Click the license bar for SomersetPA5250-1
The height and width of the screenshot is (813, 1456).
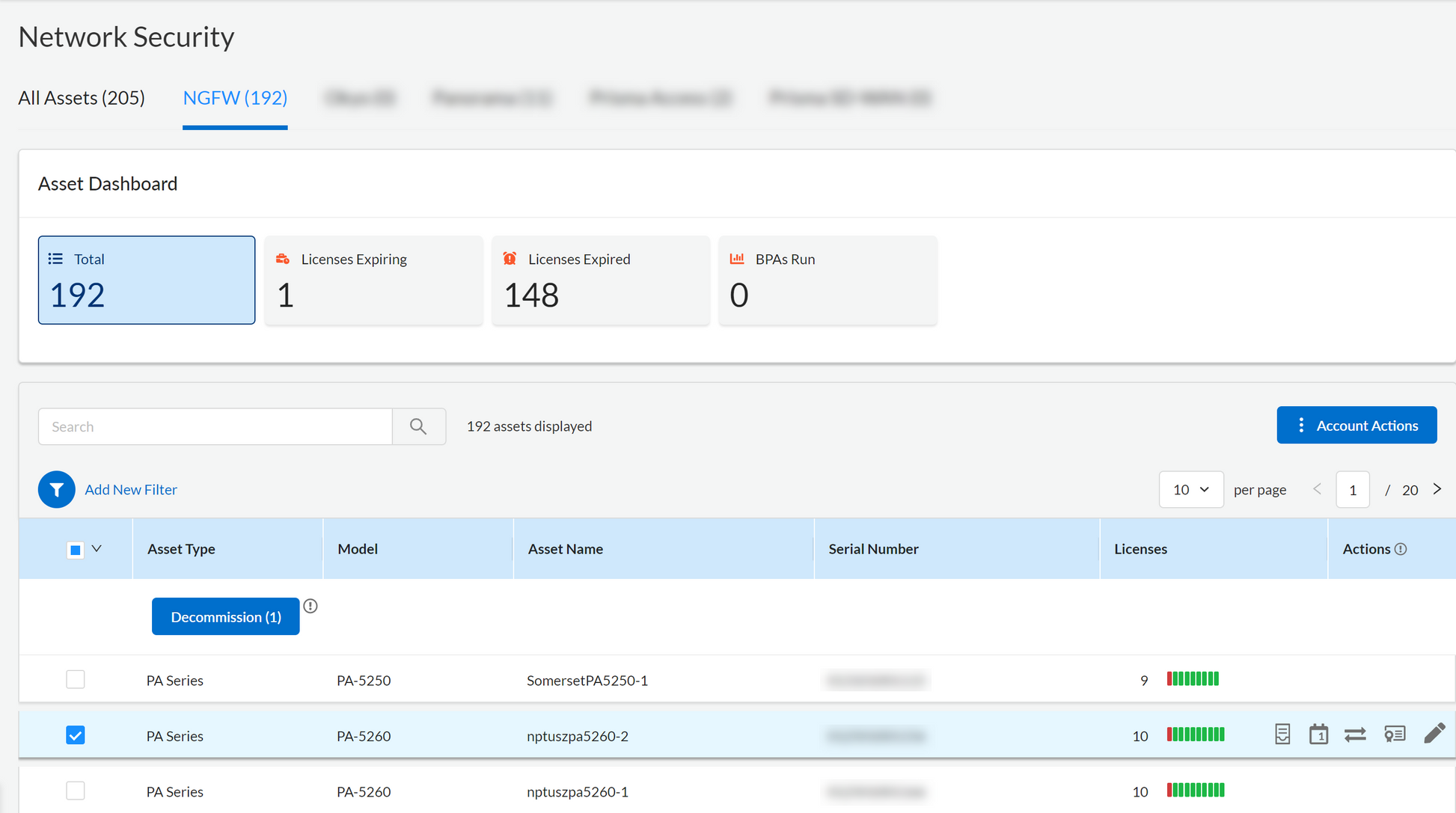click(x=1193, y=679)
